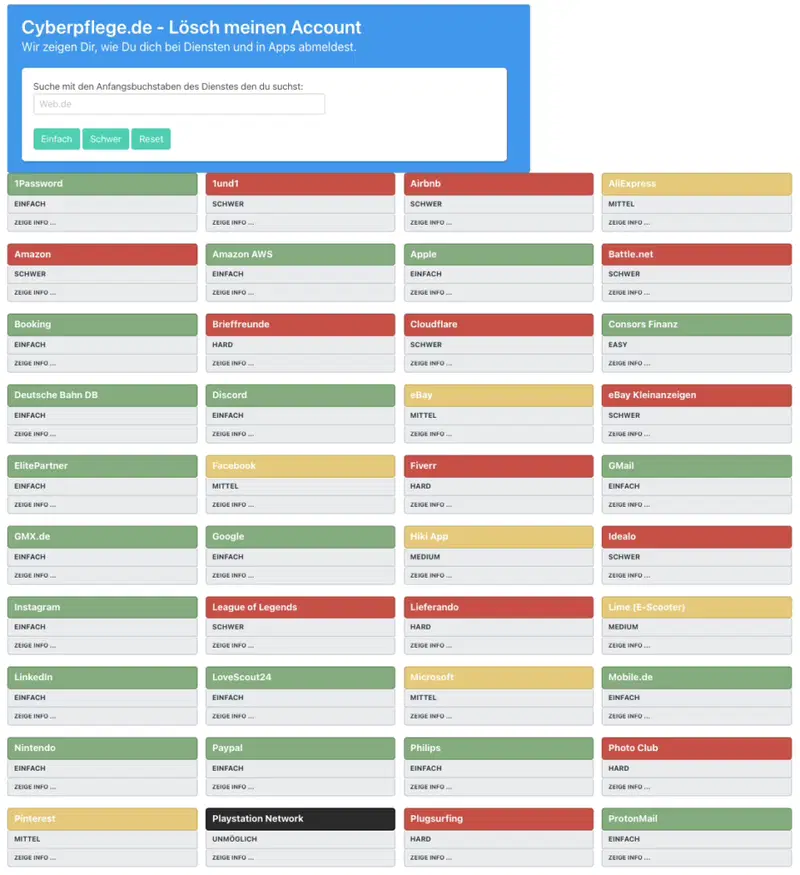Click the service search input field
This screenshot has width=800, height=875.
click(179, 104)
